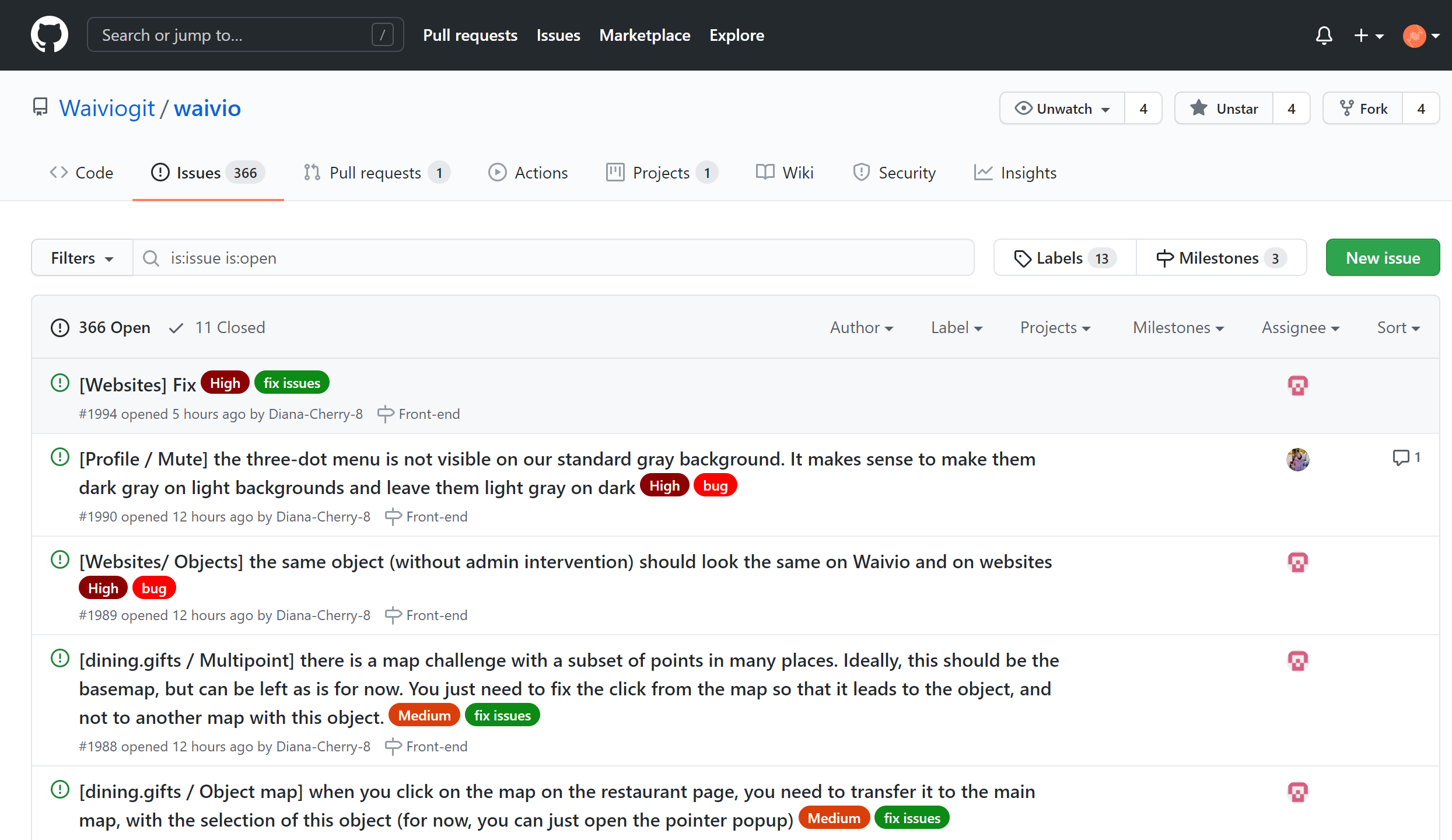Open the waivio repository link

(x=207, y=108)
